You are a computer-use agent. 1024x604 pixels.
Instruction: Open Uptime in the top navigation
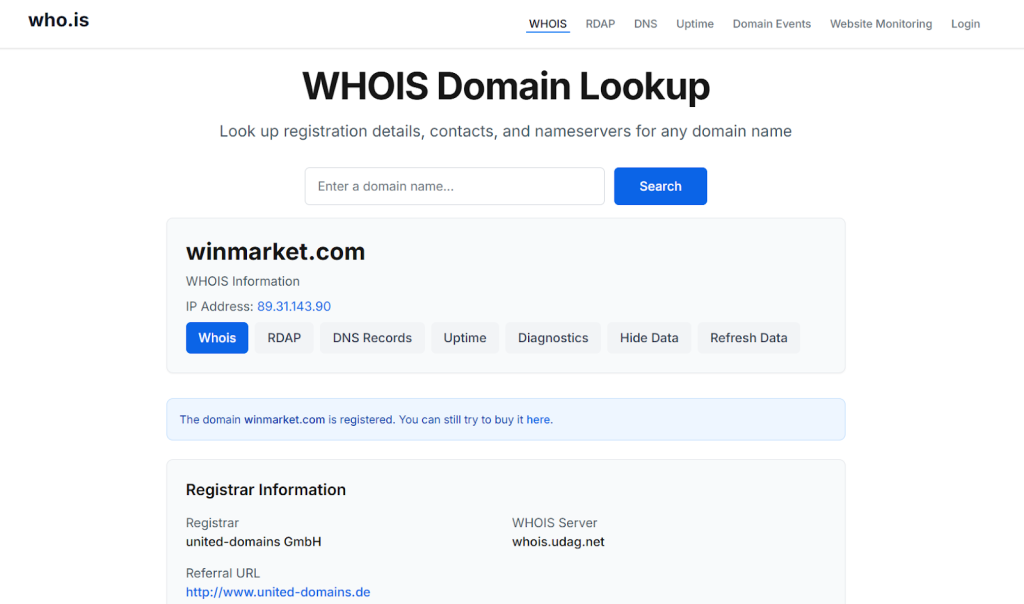pos(694,24)
